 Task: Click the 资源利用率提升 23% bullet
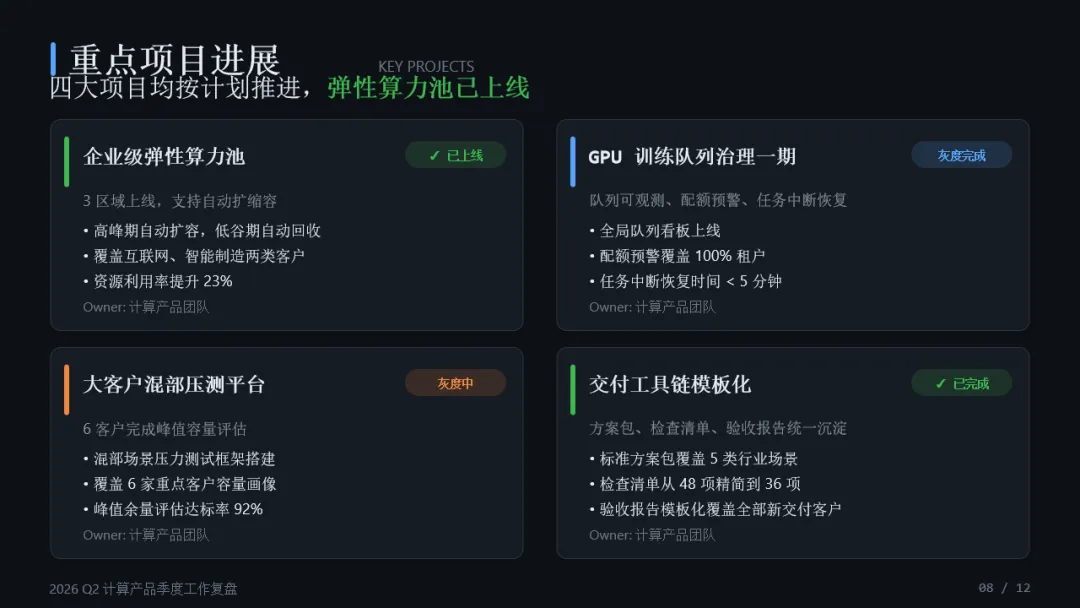pyautogui.click(x=158, y=281)
